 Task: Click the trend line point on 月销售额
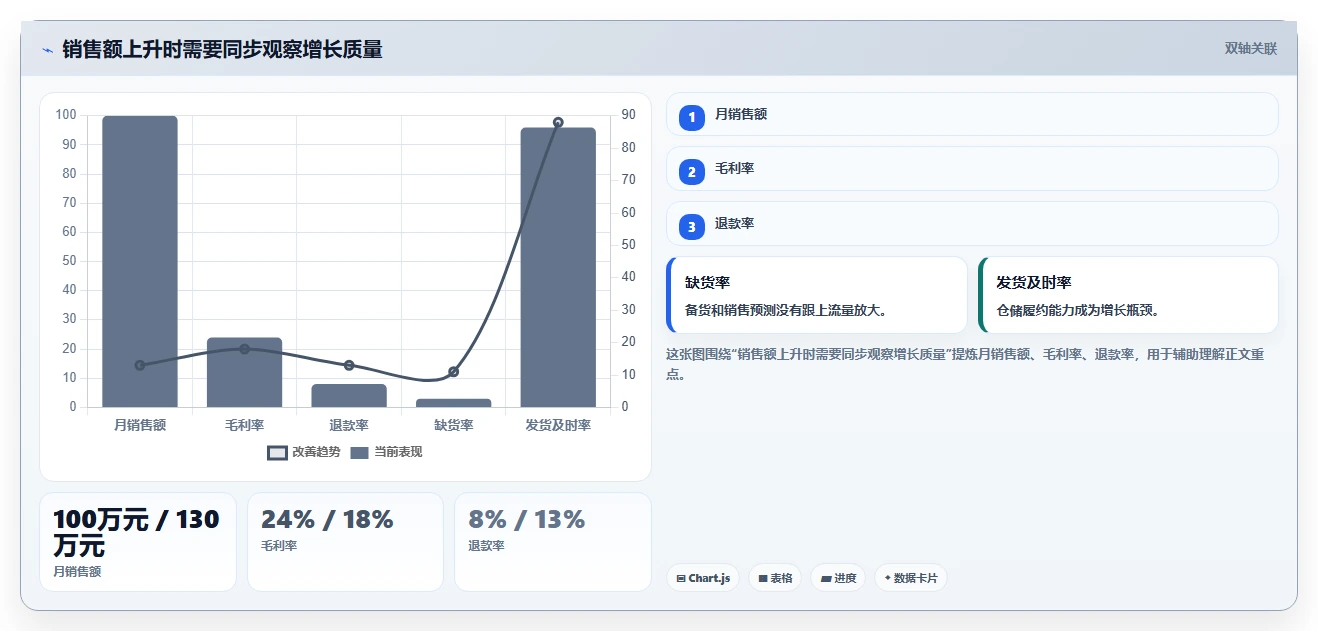(140, 365)
